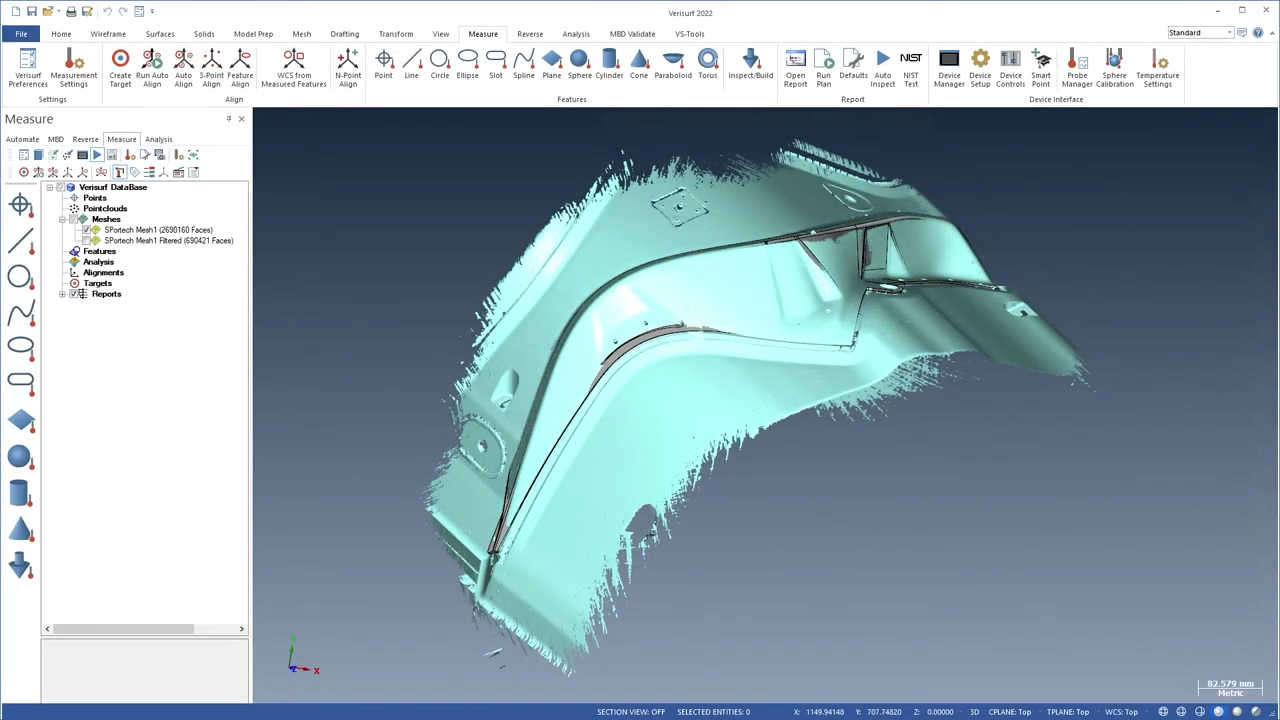Viewport: 1280px width, 720px height.
Task: Open report Defaults
Action: pos(854,64)
